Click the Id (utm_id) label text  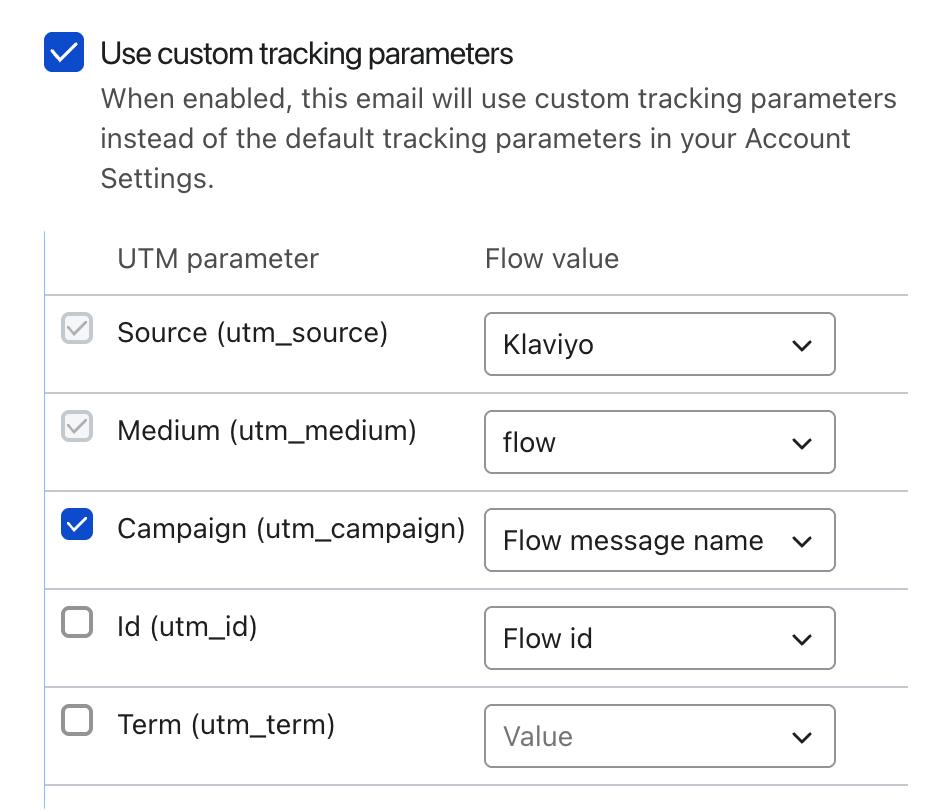coord(187,626)
